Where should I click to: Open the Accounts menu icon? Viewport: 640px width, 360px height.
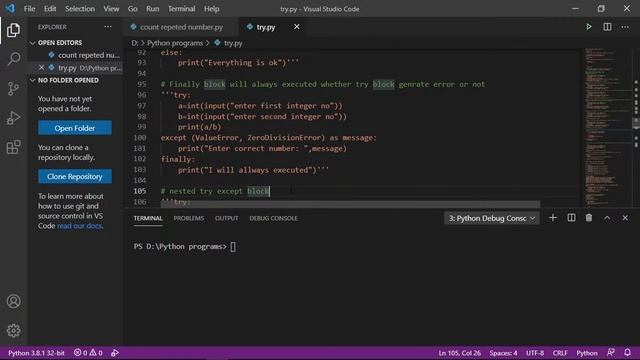[13, 301]
